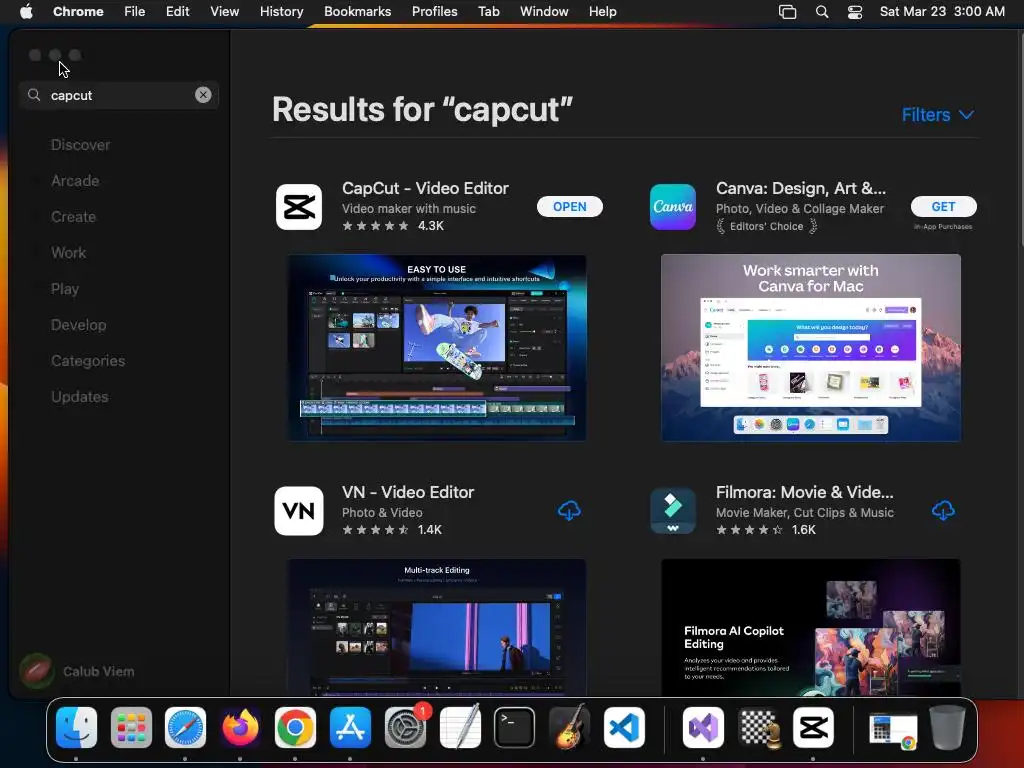Open the minimized Chrome window in Dock
Image resolution: width=1024 pixels, height=768 pixels.
[x=893, y=730]
